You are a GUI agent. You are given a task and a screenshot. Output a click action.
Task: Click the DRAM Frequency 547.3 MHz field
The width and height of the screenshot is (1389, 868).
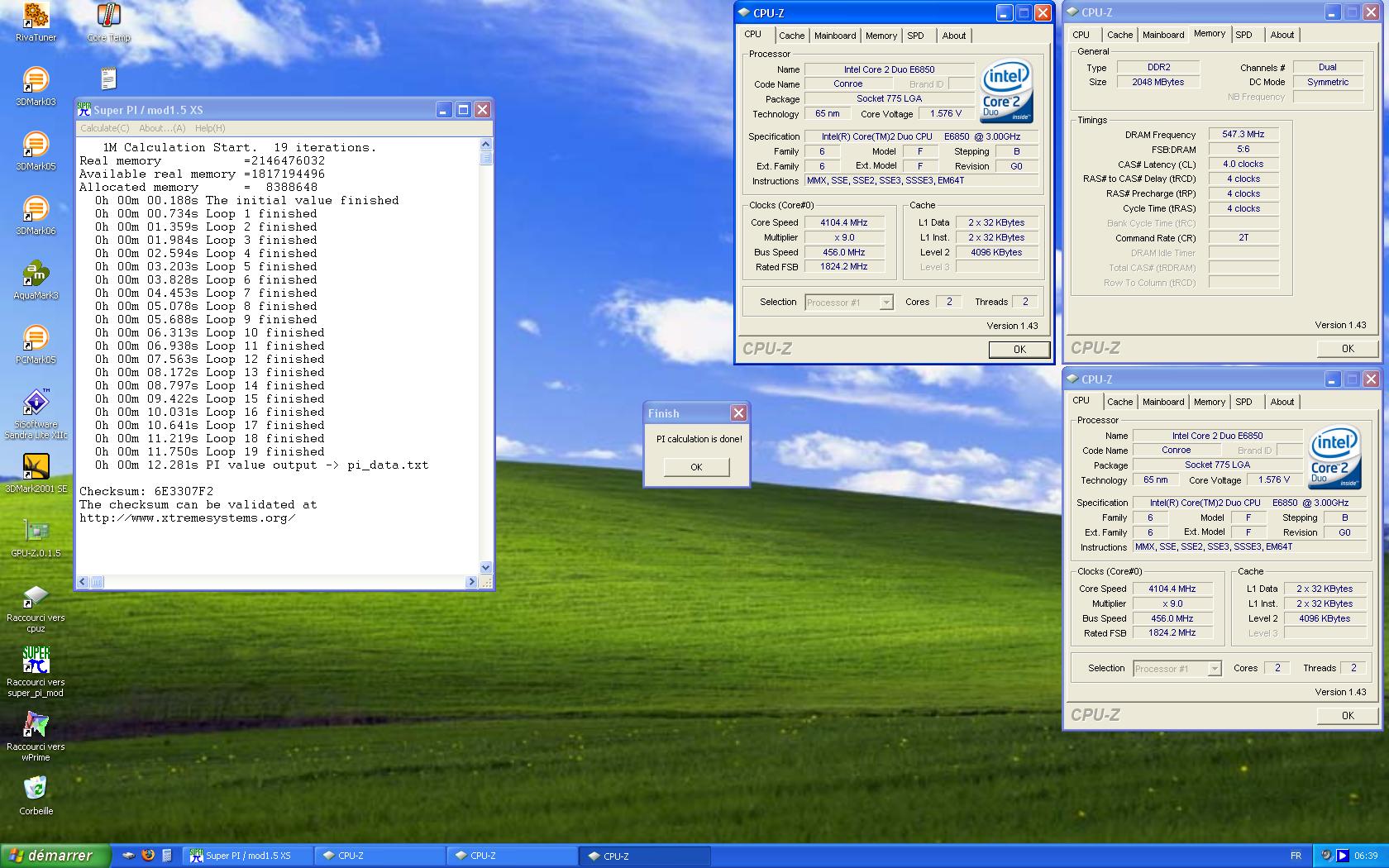(1243, 134)
